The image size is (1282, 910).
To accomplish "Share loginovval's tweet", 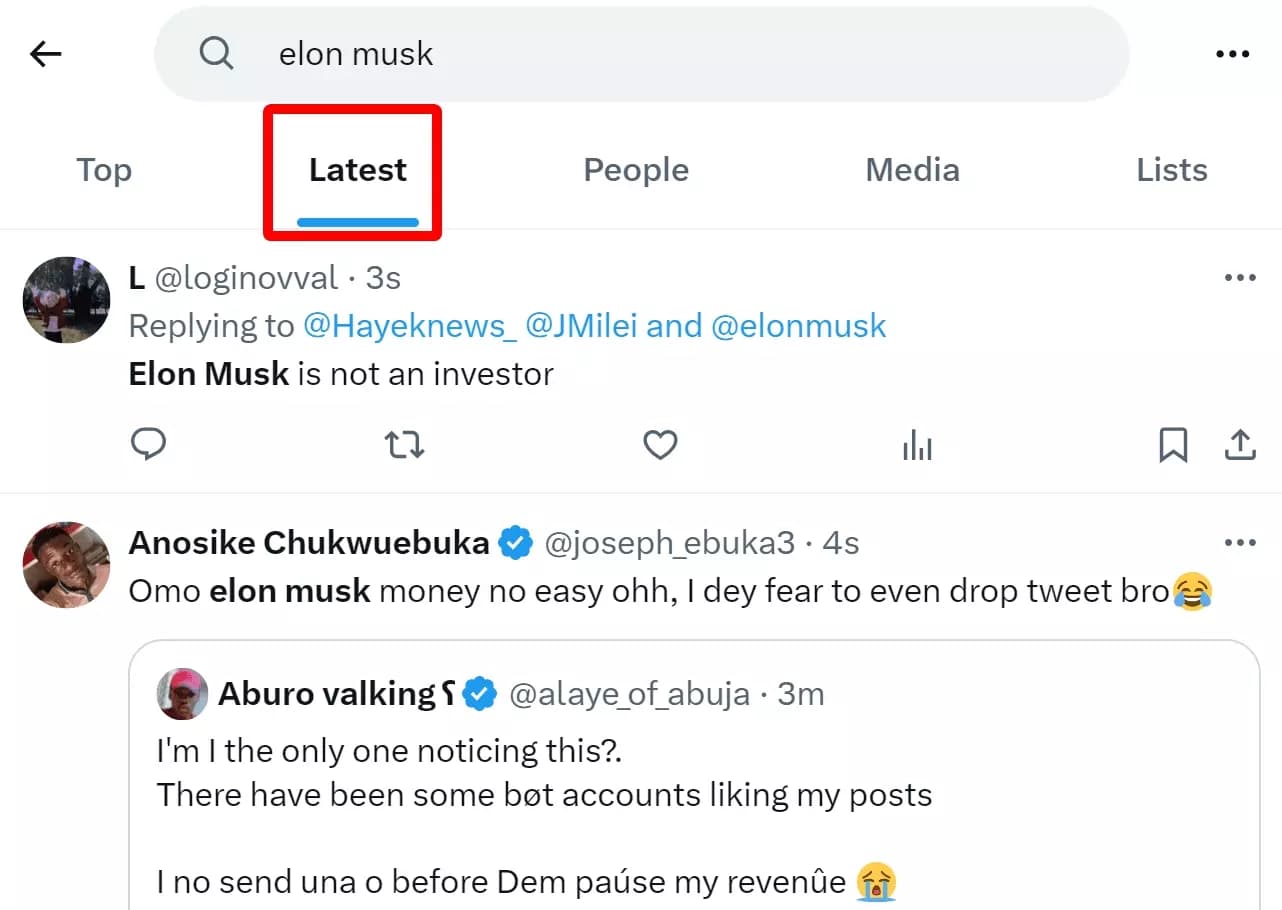I will [x=1240, y=444].
